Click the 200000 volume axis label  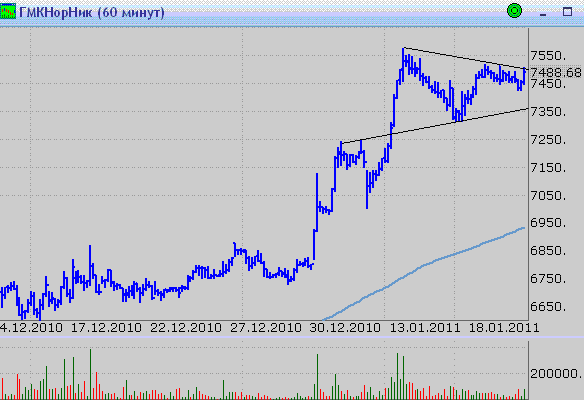pos(556,374)
